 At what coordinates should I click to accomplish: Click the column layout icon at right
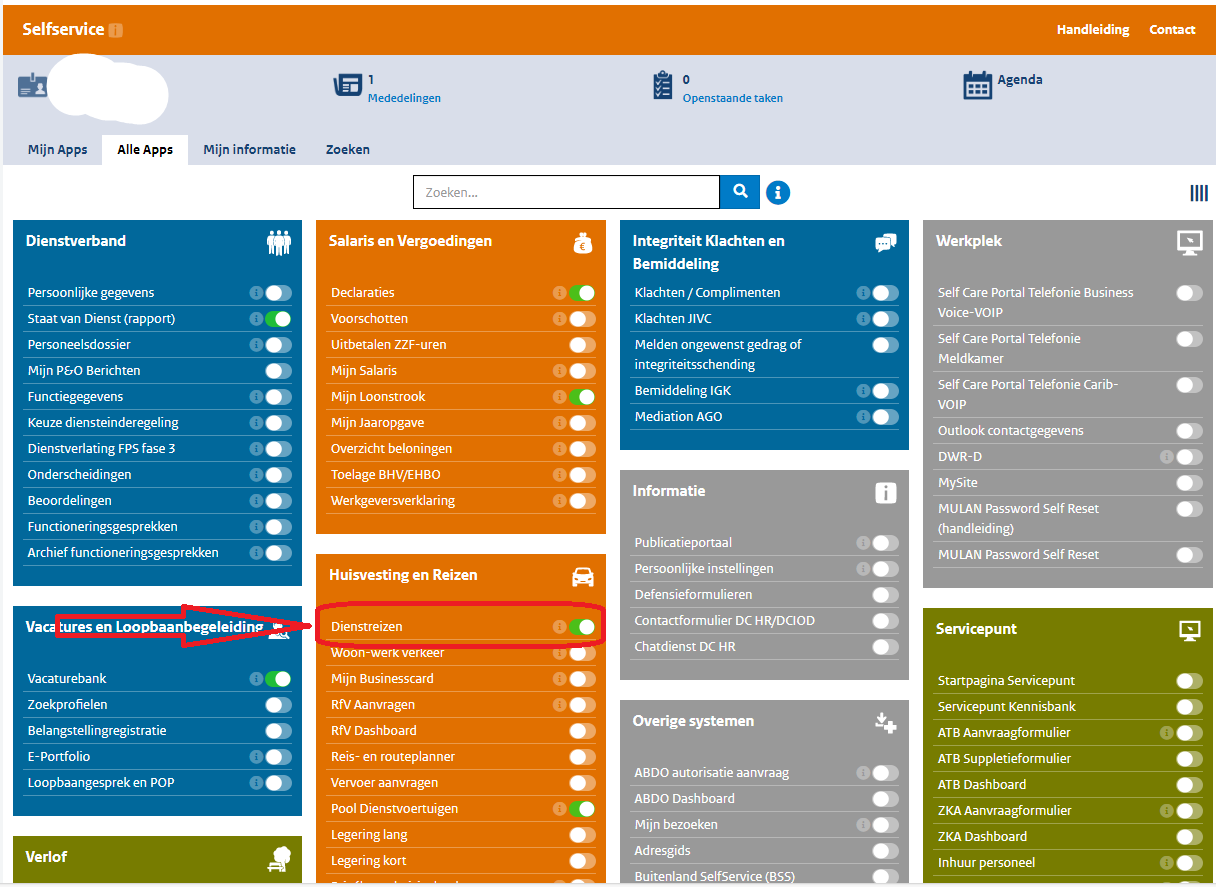pyautogui.click(x=1198, y=193)
